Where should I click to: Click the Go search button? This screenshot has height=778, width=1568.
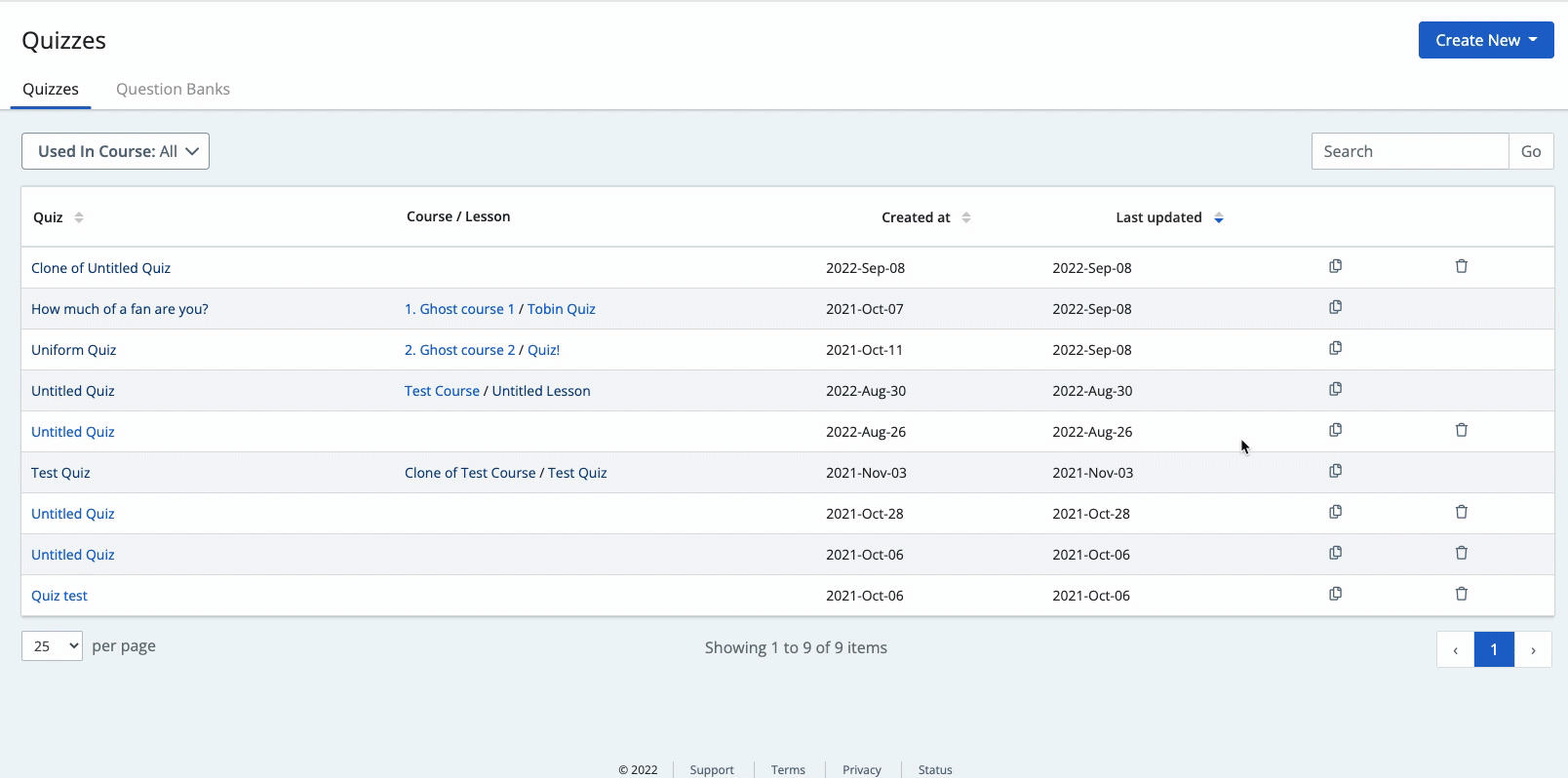(1531, 151)
